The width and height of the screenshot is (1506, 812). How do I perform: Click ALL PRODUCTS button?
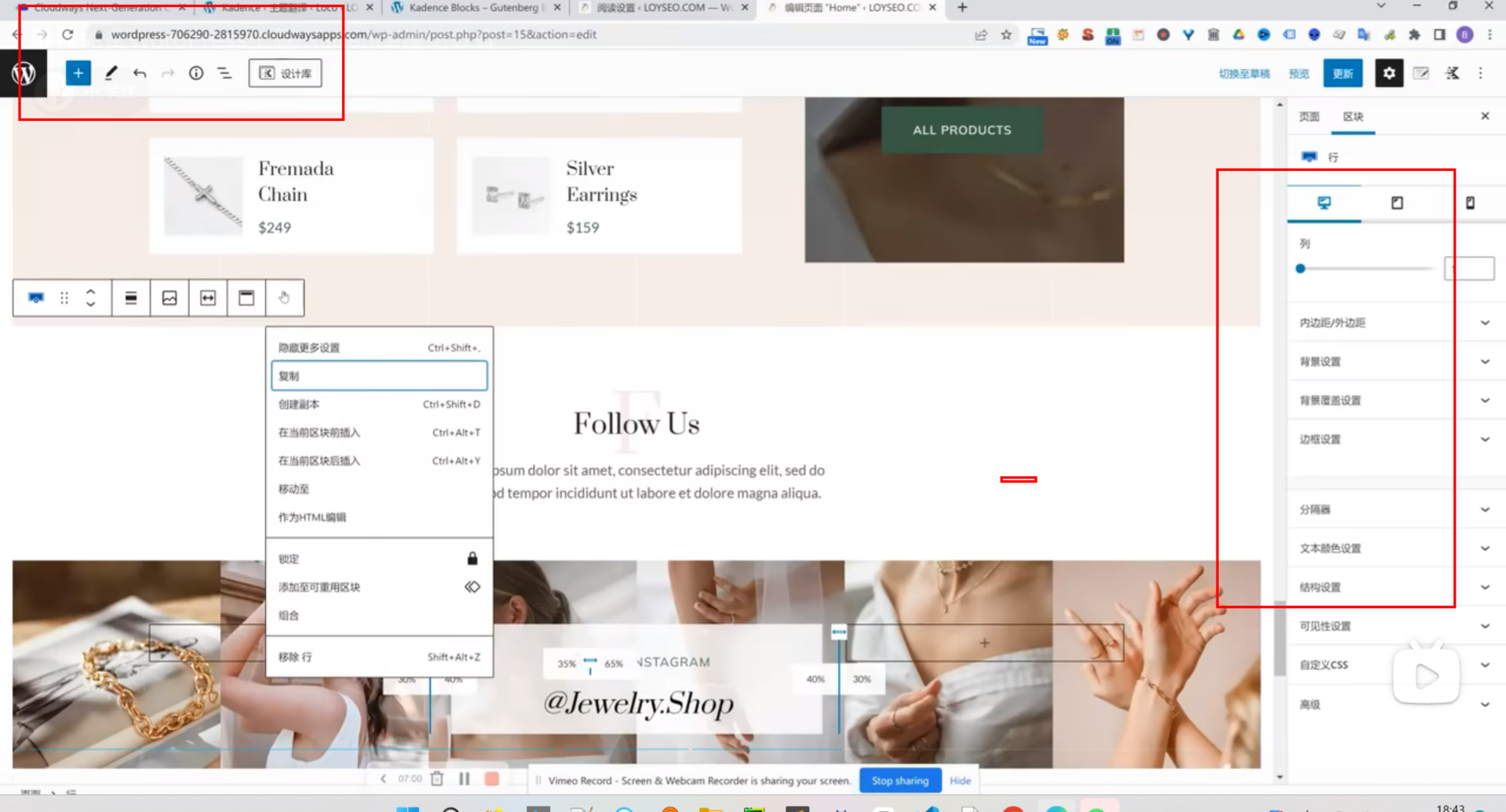click(x=962, y=129)
